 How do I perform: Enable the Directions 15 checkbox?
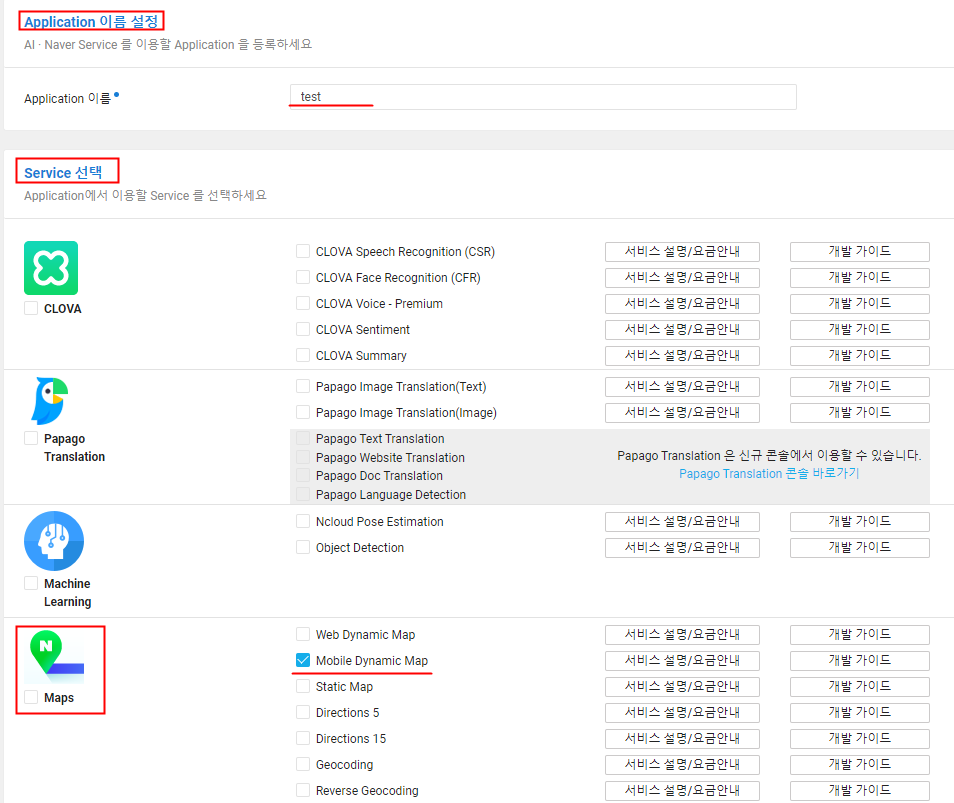point(303,739)
